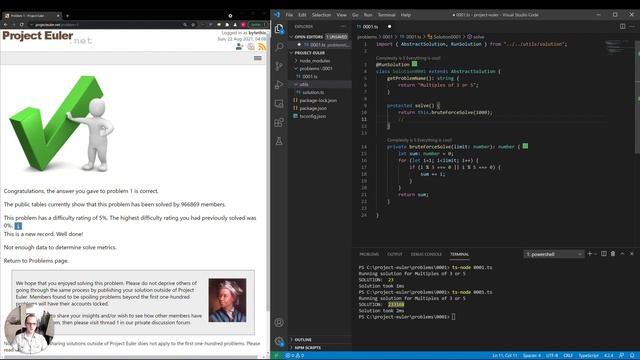The image size is (640, 360).
Task: Open a new browser tab
Action: 67,16
